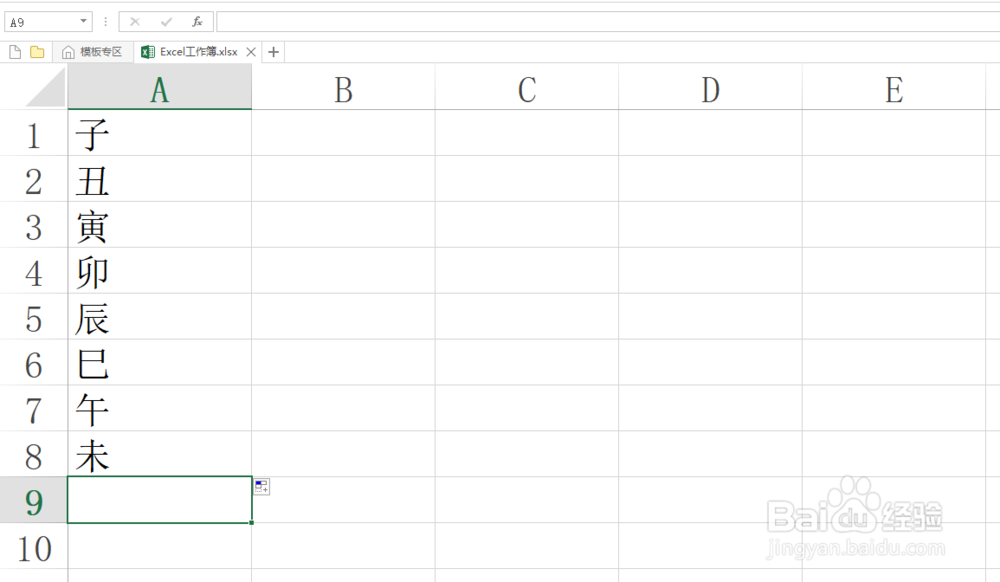Click the insert function fx icon

point(197,21)
